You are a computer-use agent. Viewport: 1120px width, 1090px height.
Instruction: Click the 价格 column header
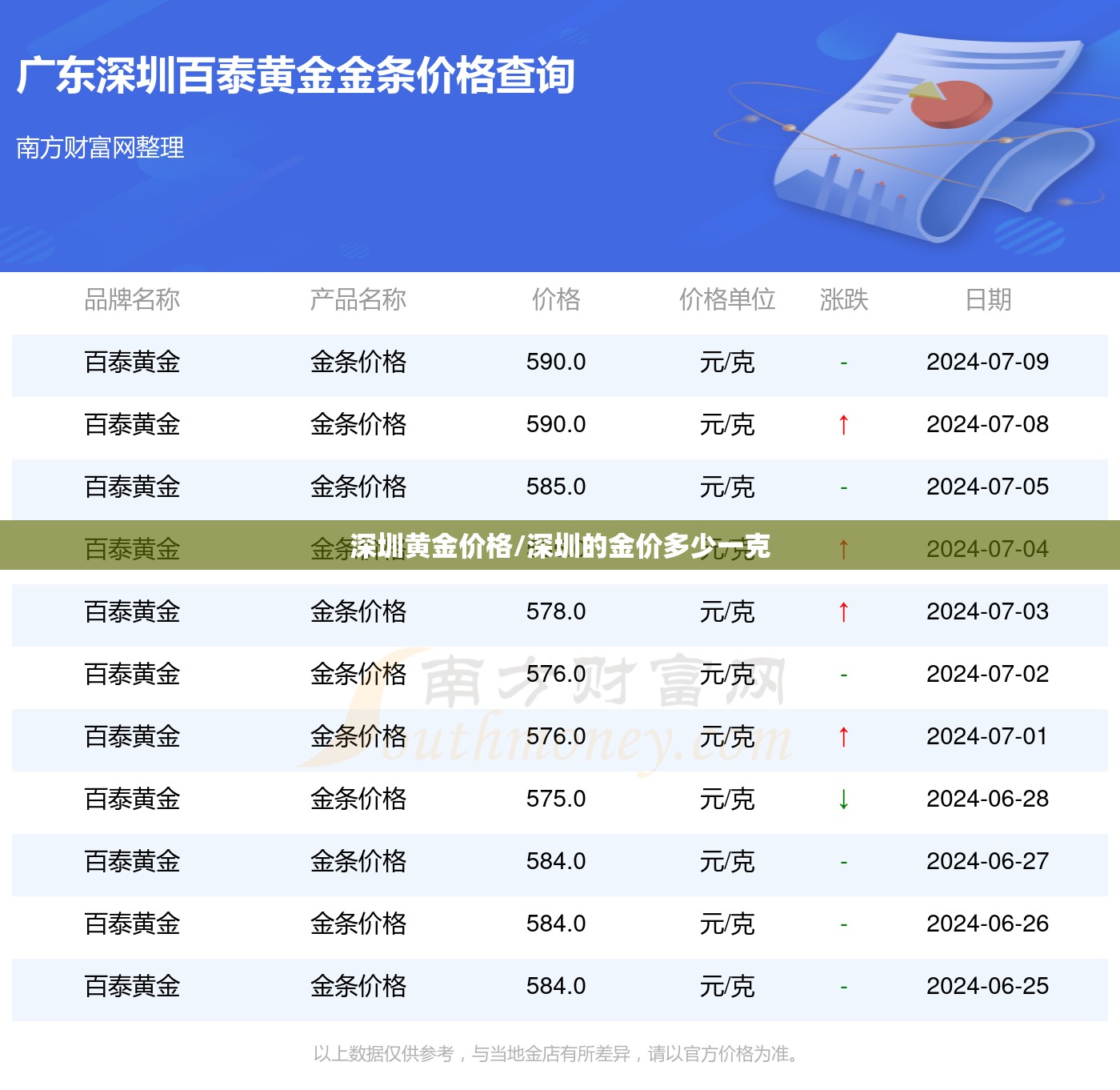[x=556, y=299]
